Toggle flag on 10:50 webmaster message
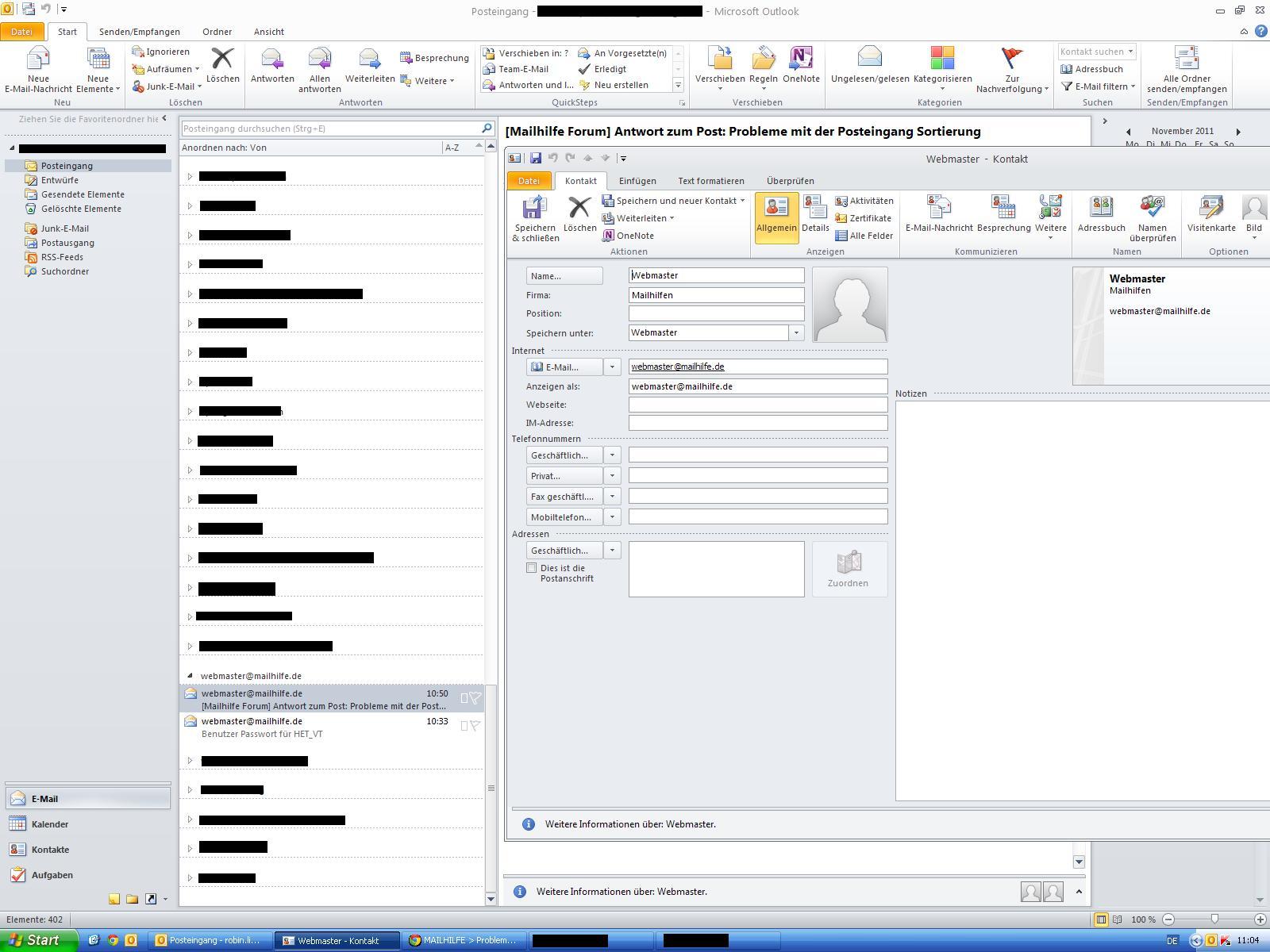This screenshot has height=952, width=1270. click(x=475, y=698)
